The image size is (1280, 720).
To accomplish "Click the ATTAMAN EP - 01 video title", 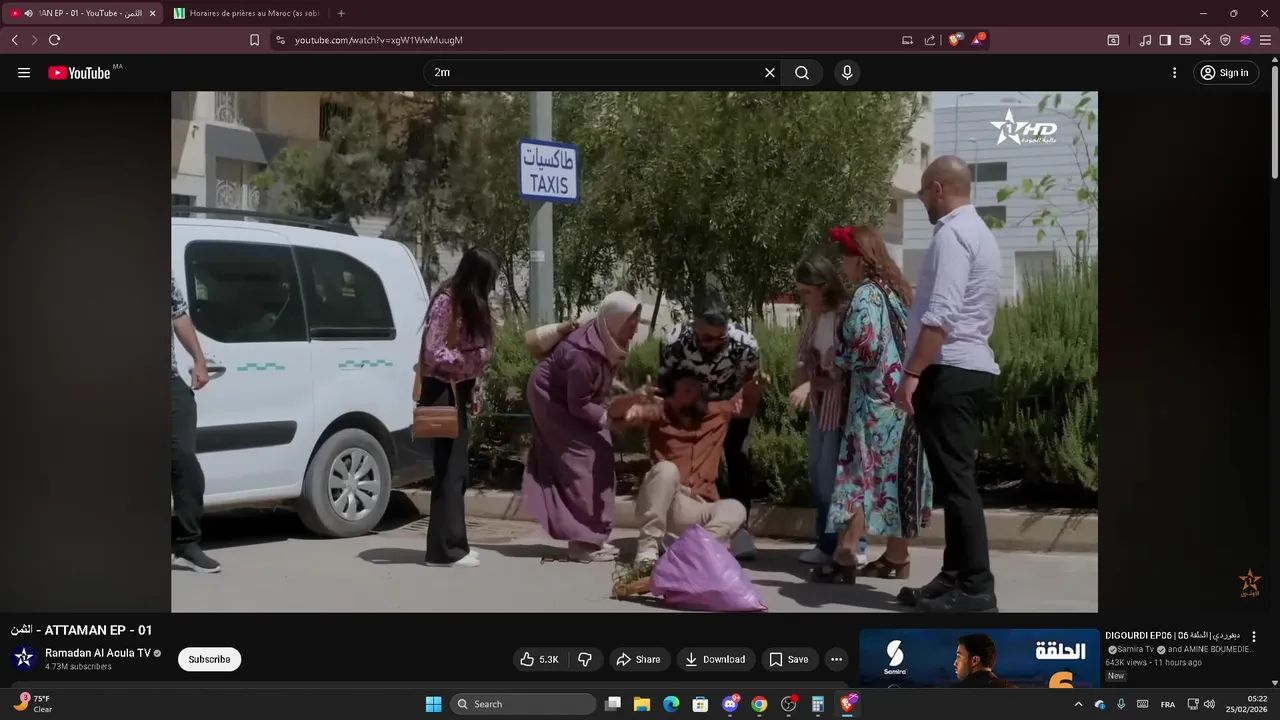I will (82, 630).
